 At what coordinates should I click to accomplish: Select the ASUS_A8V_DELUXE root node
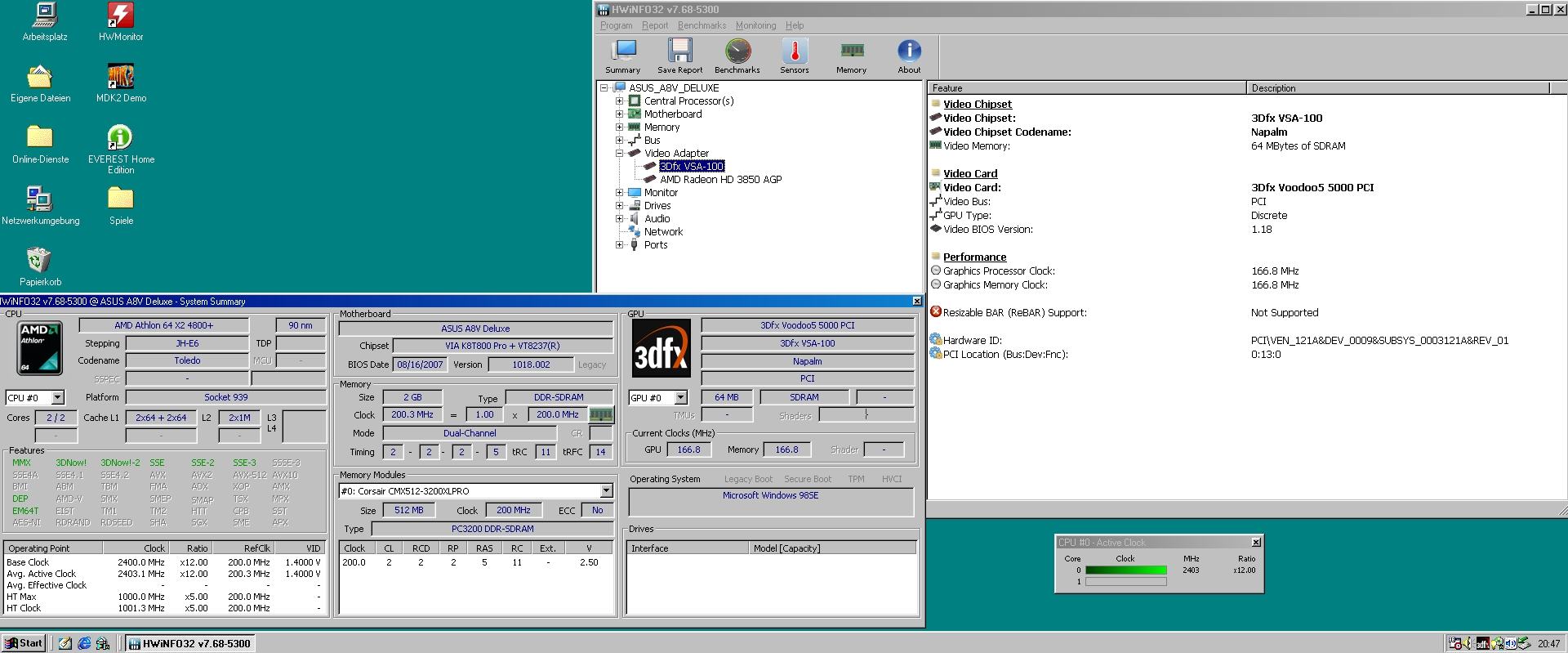(674, 88)
